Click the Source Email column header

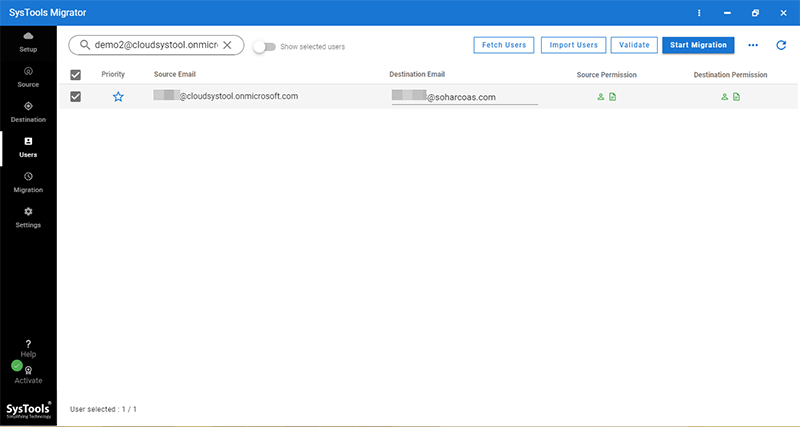point(174,74)
